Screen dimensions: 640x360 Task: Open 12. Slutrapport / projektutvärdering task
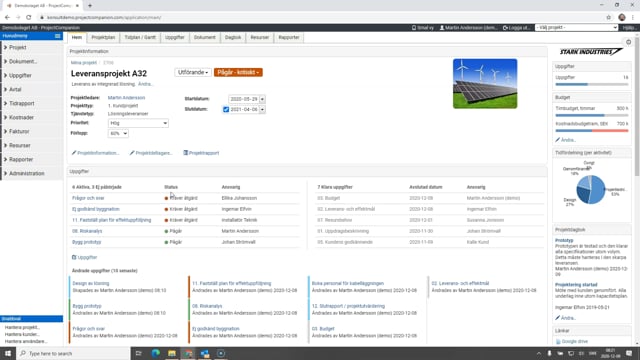pos(348,306)
